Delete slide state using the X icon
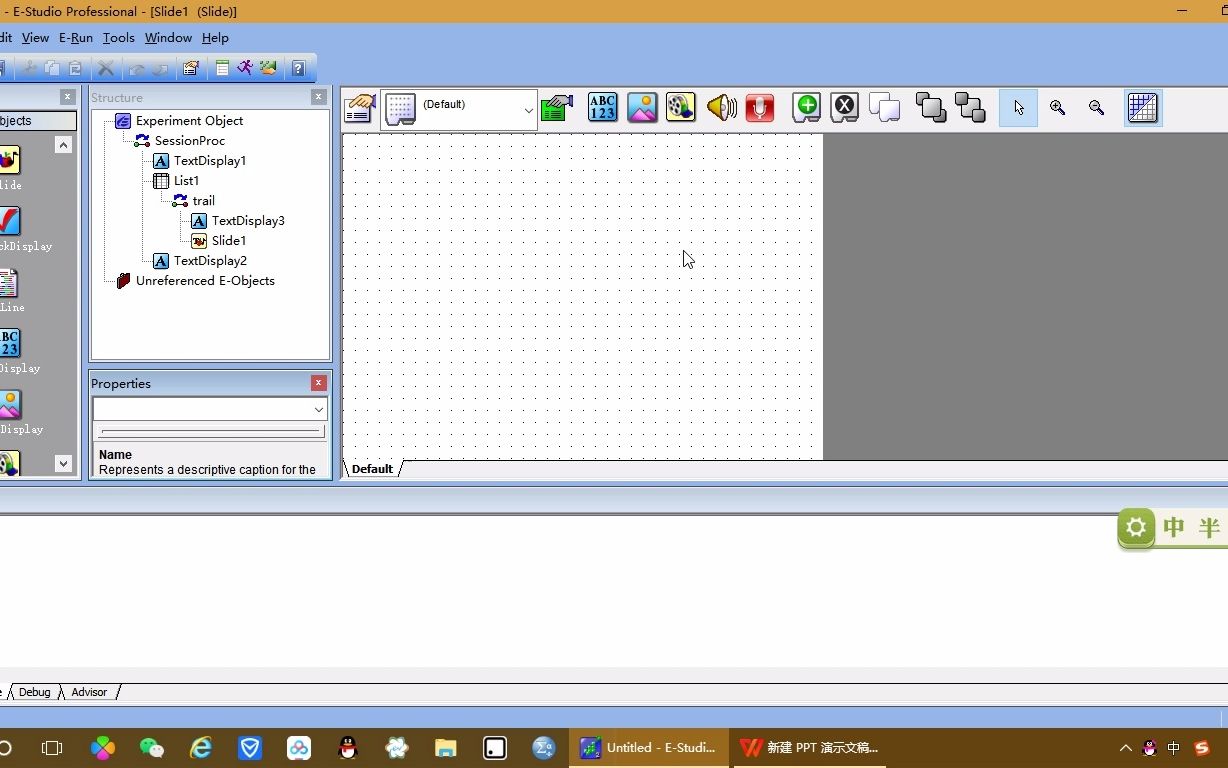 pyautogui.click(x=845, y=108)
